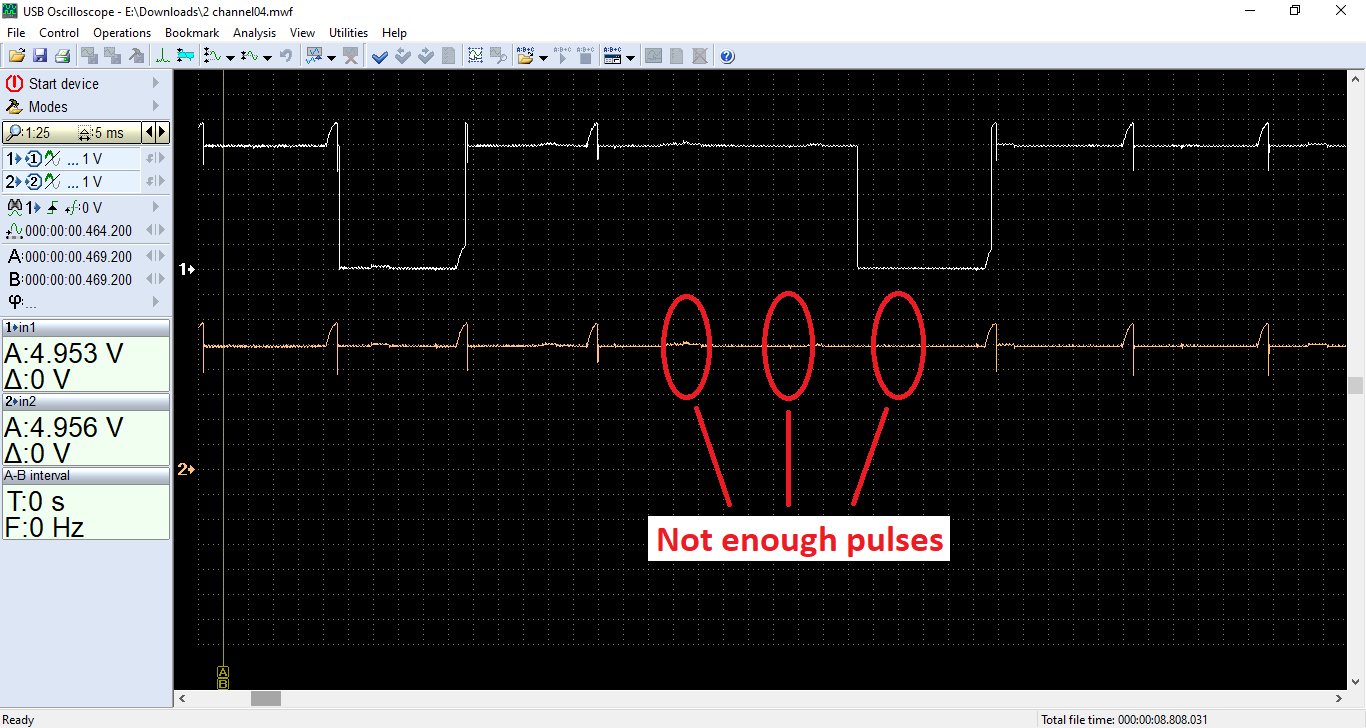The width and height of the screenshot is (1366, 728).
Task: Open the Help question-mark icon
Action: click(726, 56)
